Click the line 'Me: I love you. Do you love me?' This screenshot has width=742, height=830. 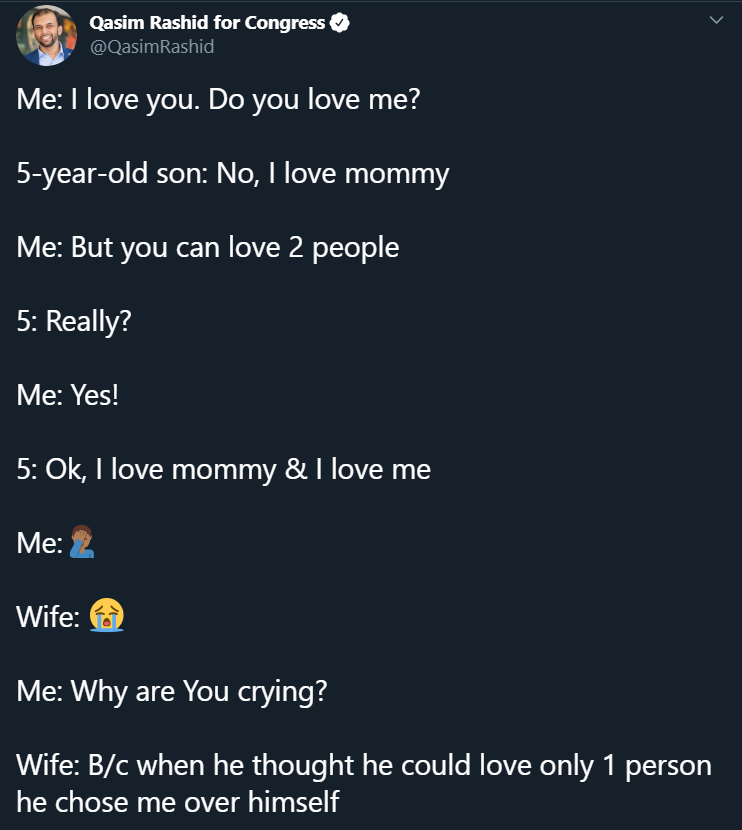218,100
